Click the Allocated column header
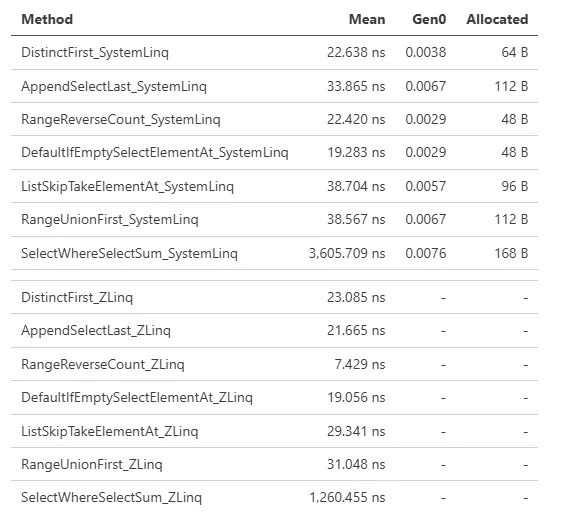The image size is (563, 517). (497, 19)
